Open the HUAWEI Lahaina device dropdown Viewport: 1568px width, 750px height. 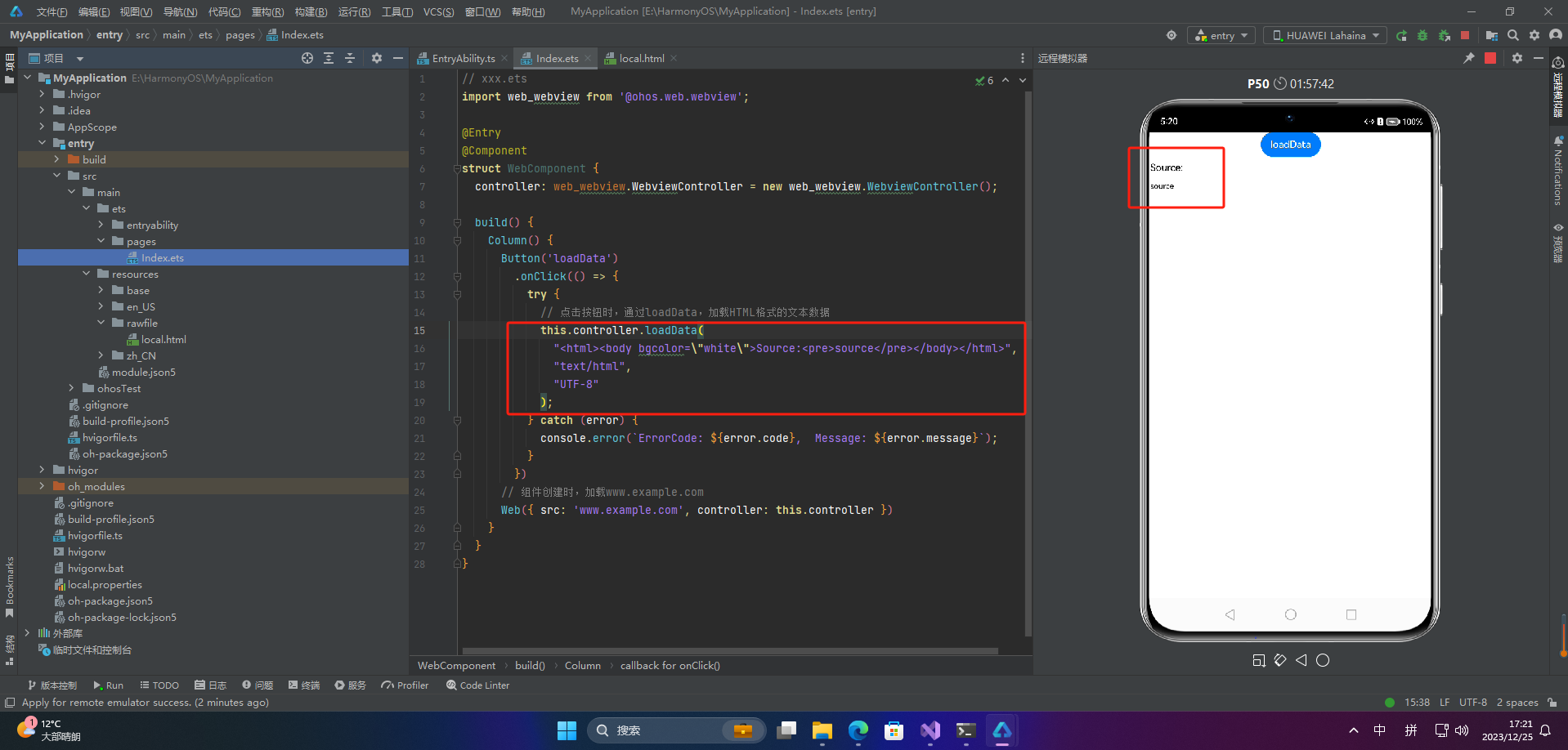click(1325, 35)
